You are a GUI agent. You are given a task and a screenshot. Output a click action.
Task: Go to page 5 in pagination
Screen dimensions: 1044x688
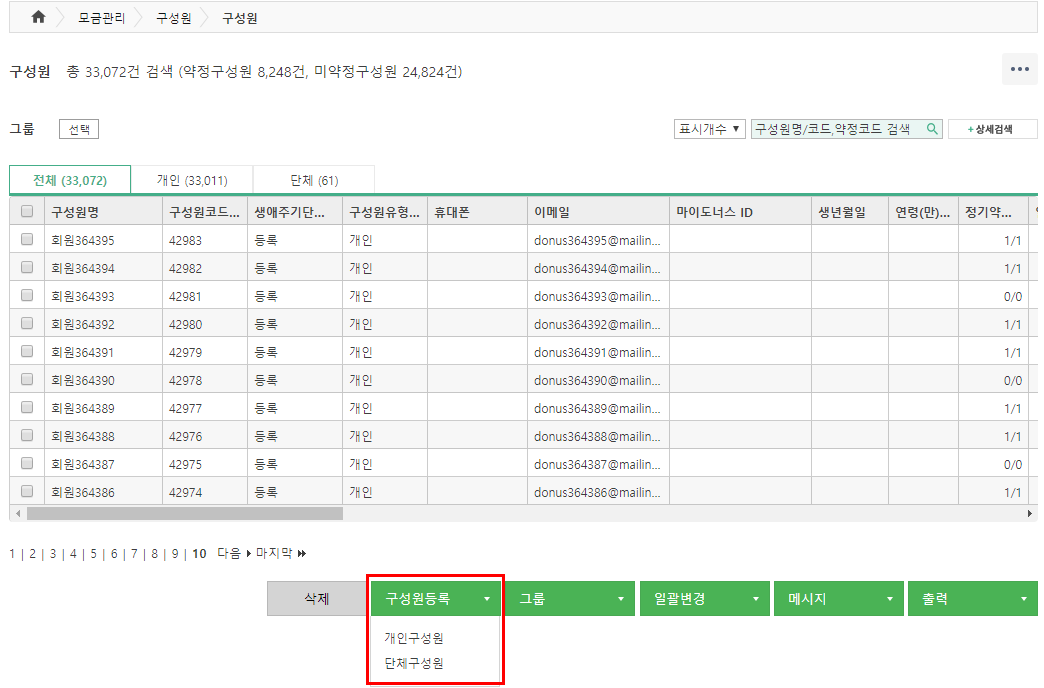(x=94, y=554)
